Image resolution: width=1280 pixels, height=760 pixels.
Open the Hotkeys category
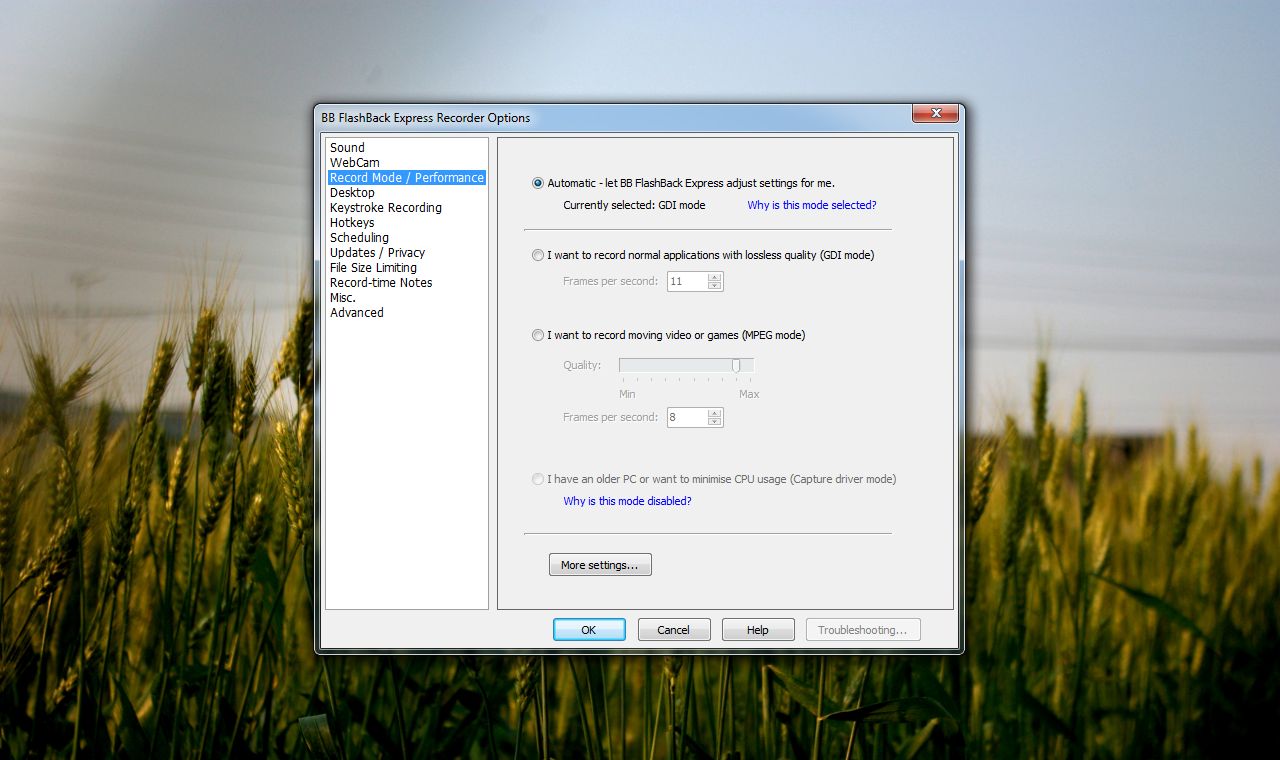[352, 222]
